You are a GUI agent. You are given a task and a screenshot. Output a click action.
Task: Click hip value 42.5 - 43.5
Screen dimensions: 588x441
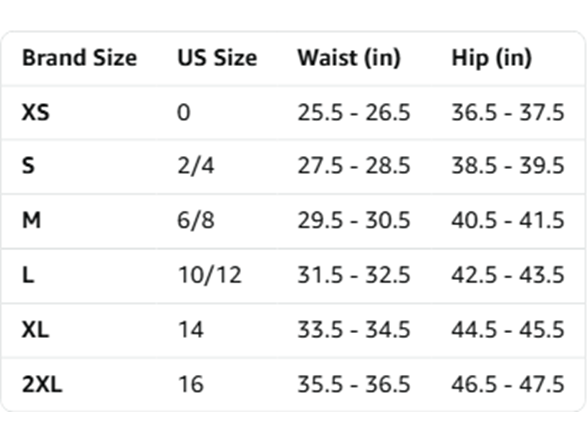(508, 275)
